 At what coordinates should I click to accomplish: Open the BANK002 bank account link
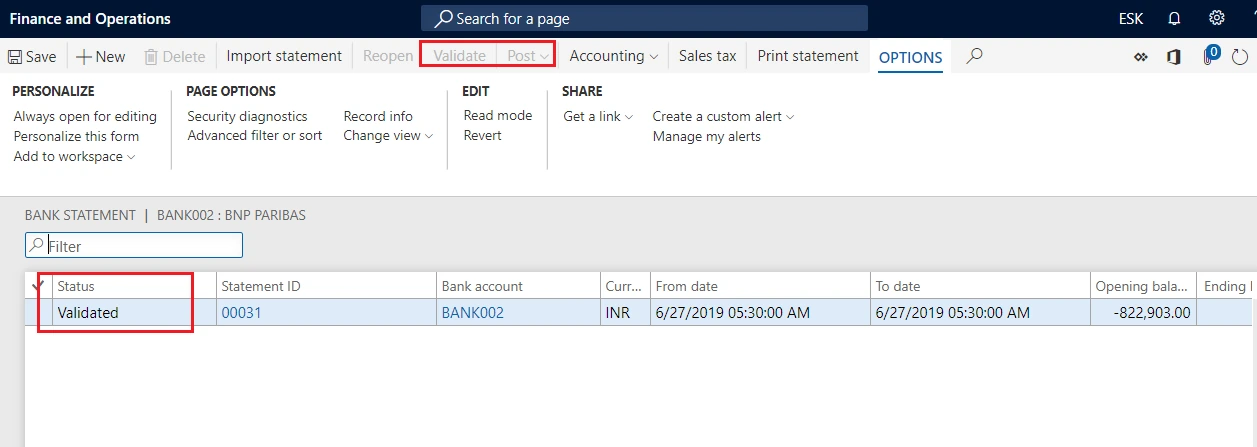472,313
